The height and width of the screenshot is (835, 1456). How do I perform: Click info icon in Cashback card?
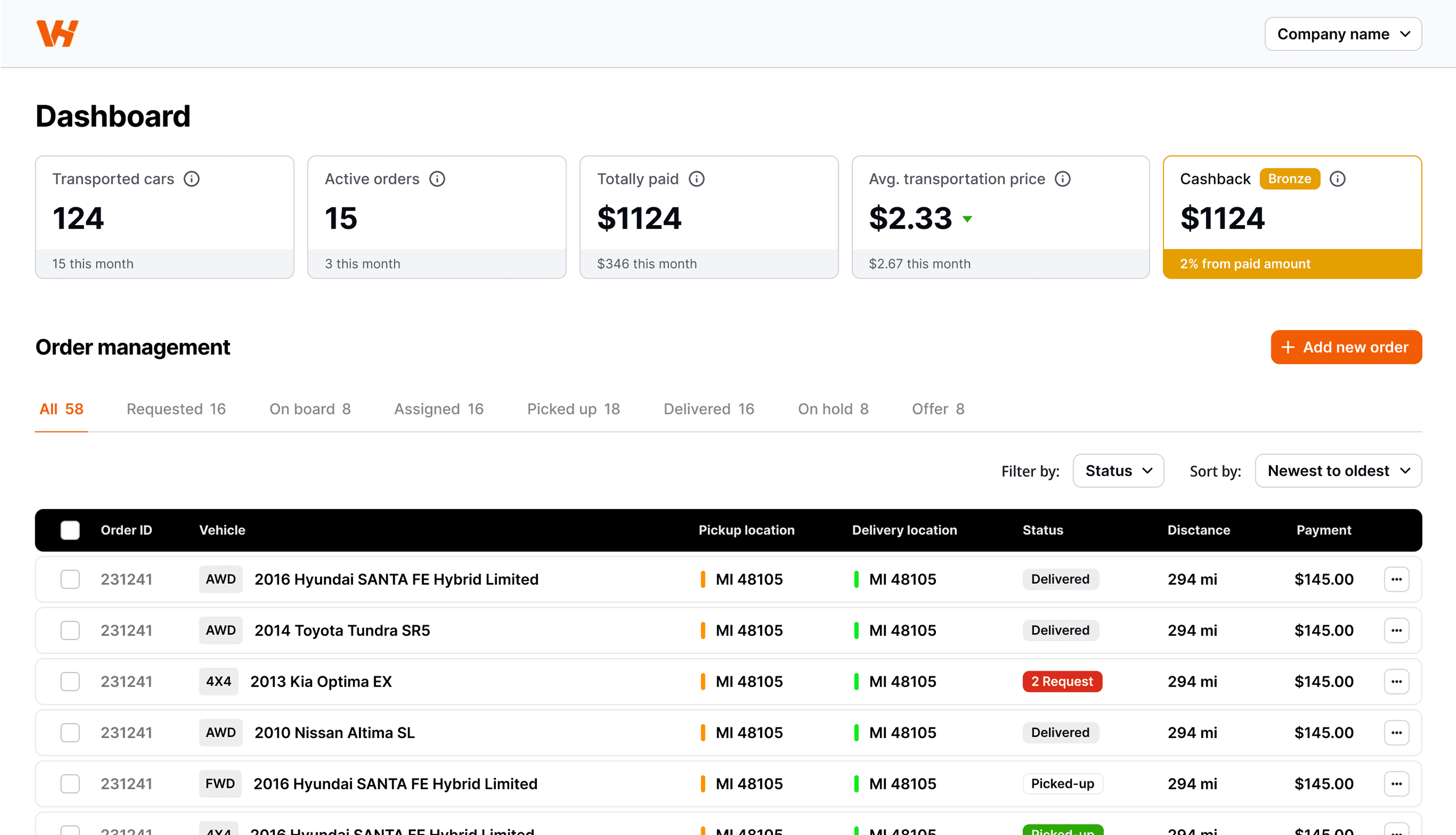point(1337,179)
